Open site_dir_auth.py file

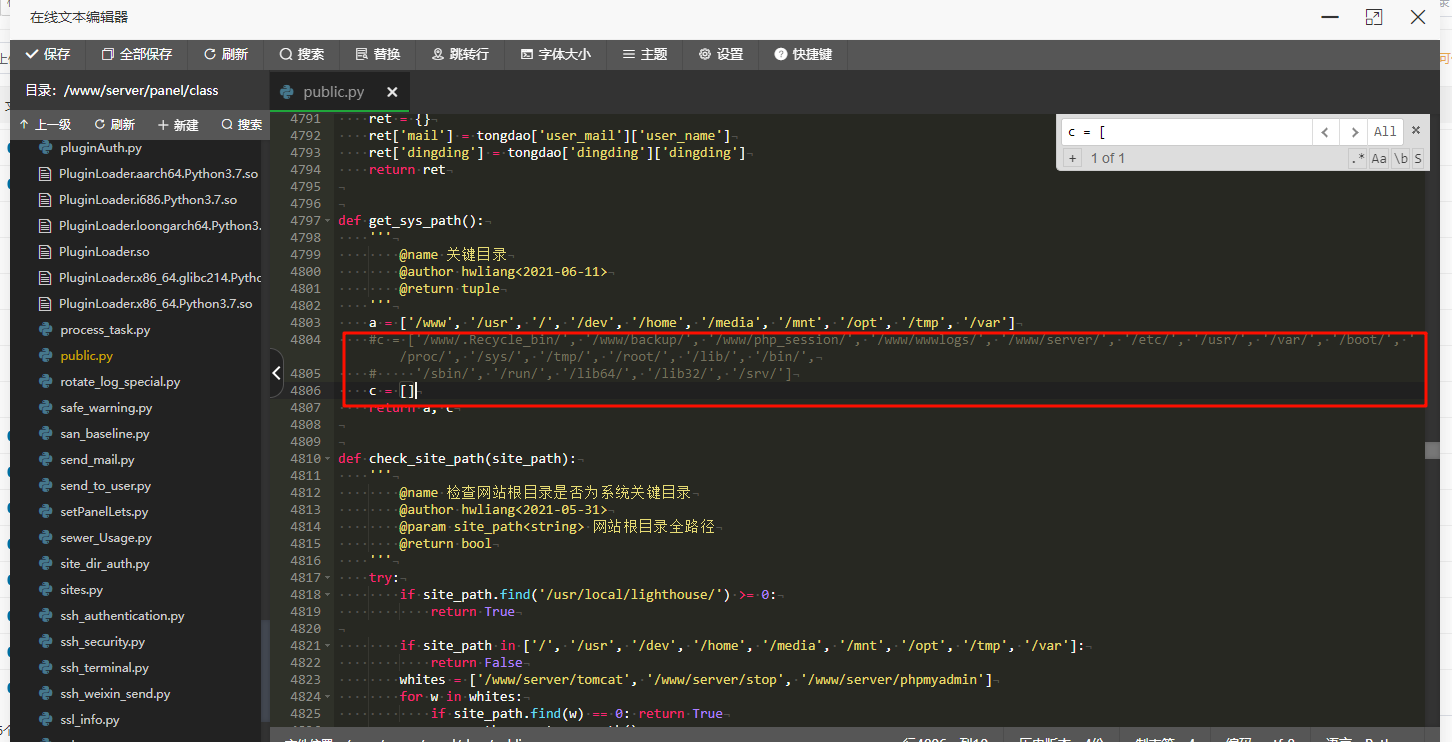click(x=104, y=564)
